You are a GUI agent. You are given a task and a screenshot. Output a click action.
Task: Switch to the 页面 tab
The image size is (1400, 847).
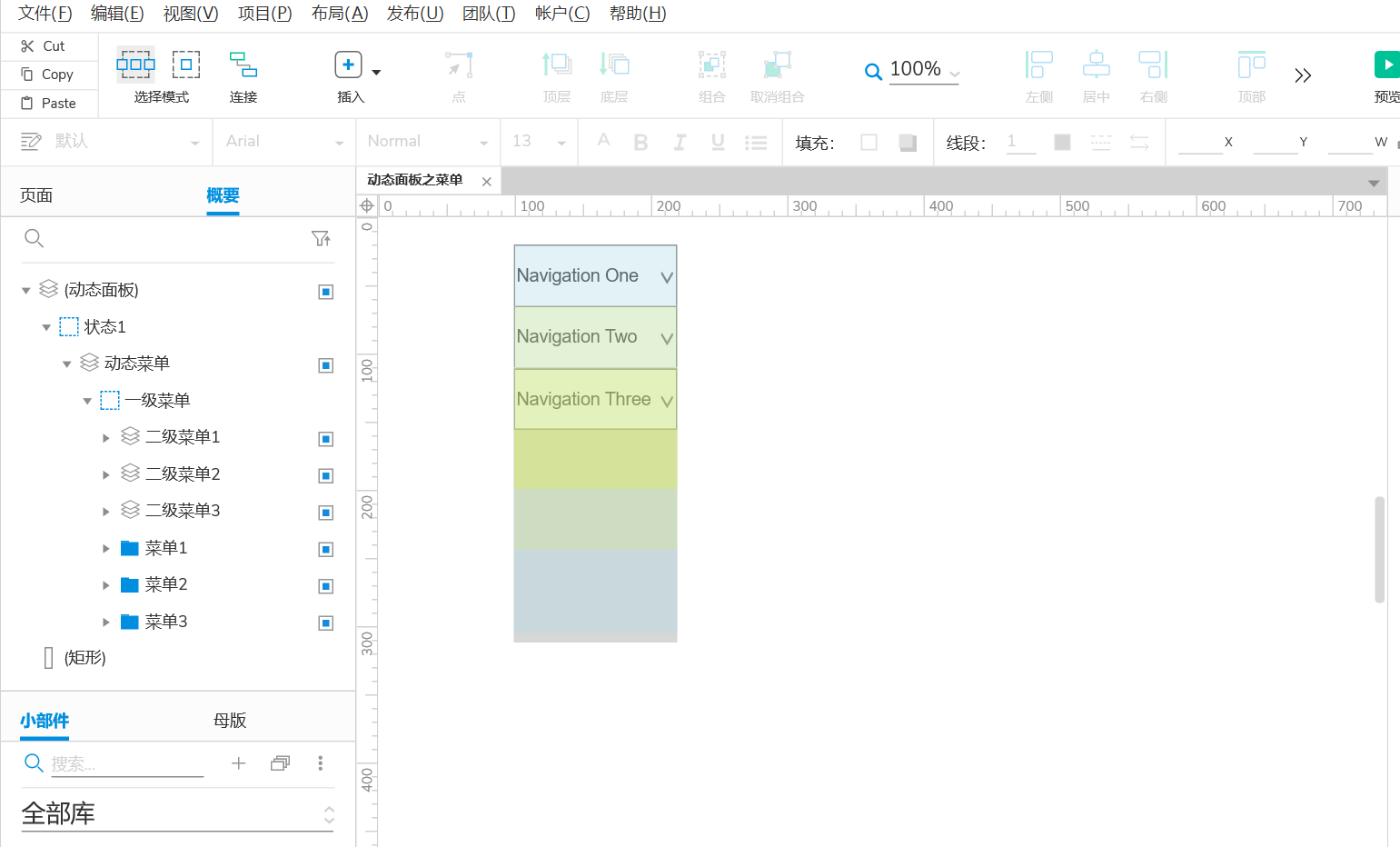36,195
